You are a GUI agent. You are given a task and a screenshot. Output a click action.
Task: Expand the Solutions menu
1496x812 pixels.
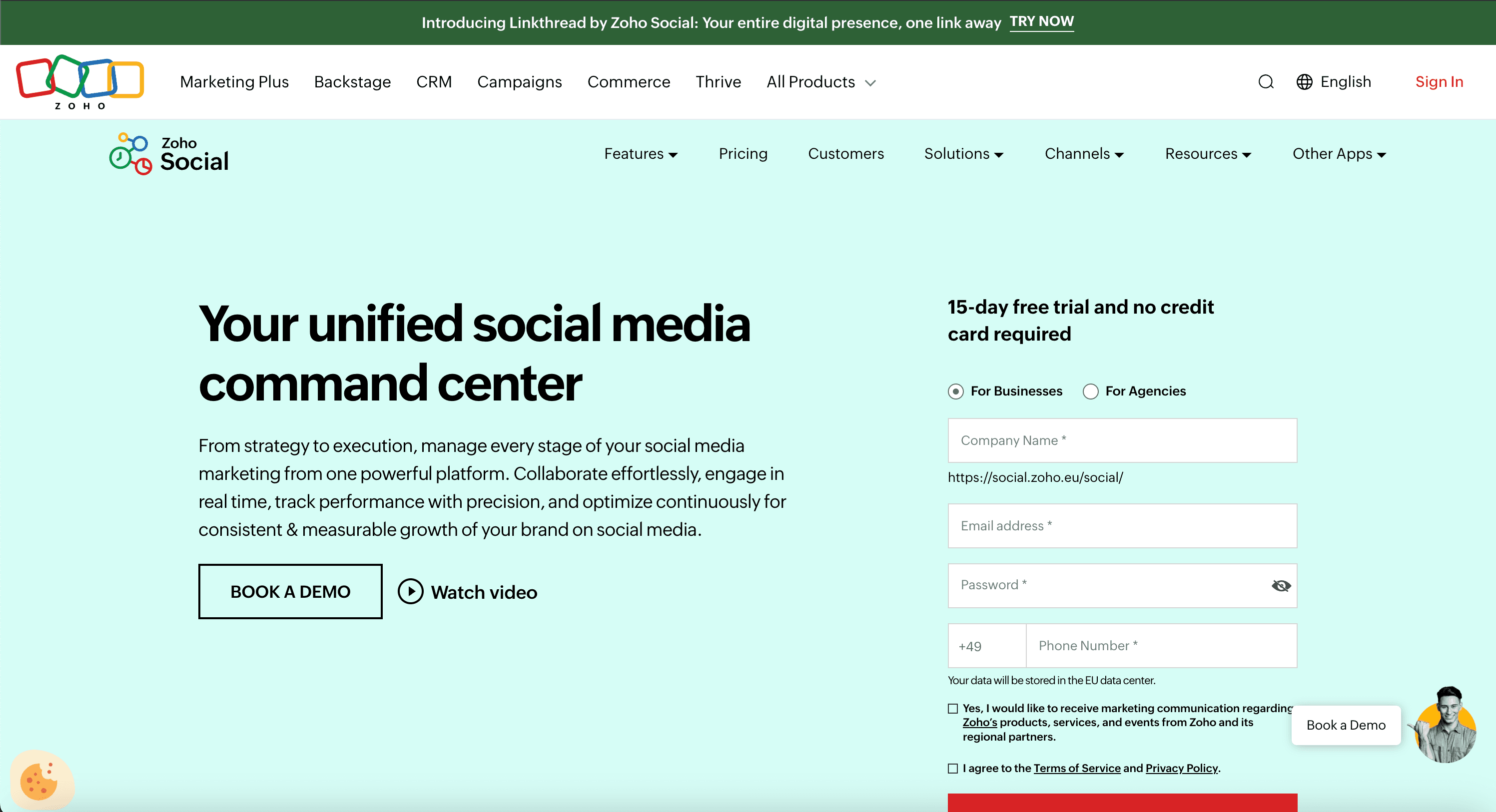click(963, 154)
